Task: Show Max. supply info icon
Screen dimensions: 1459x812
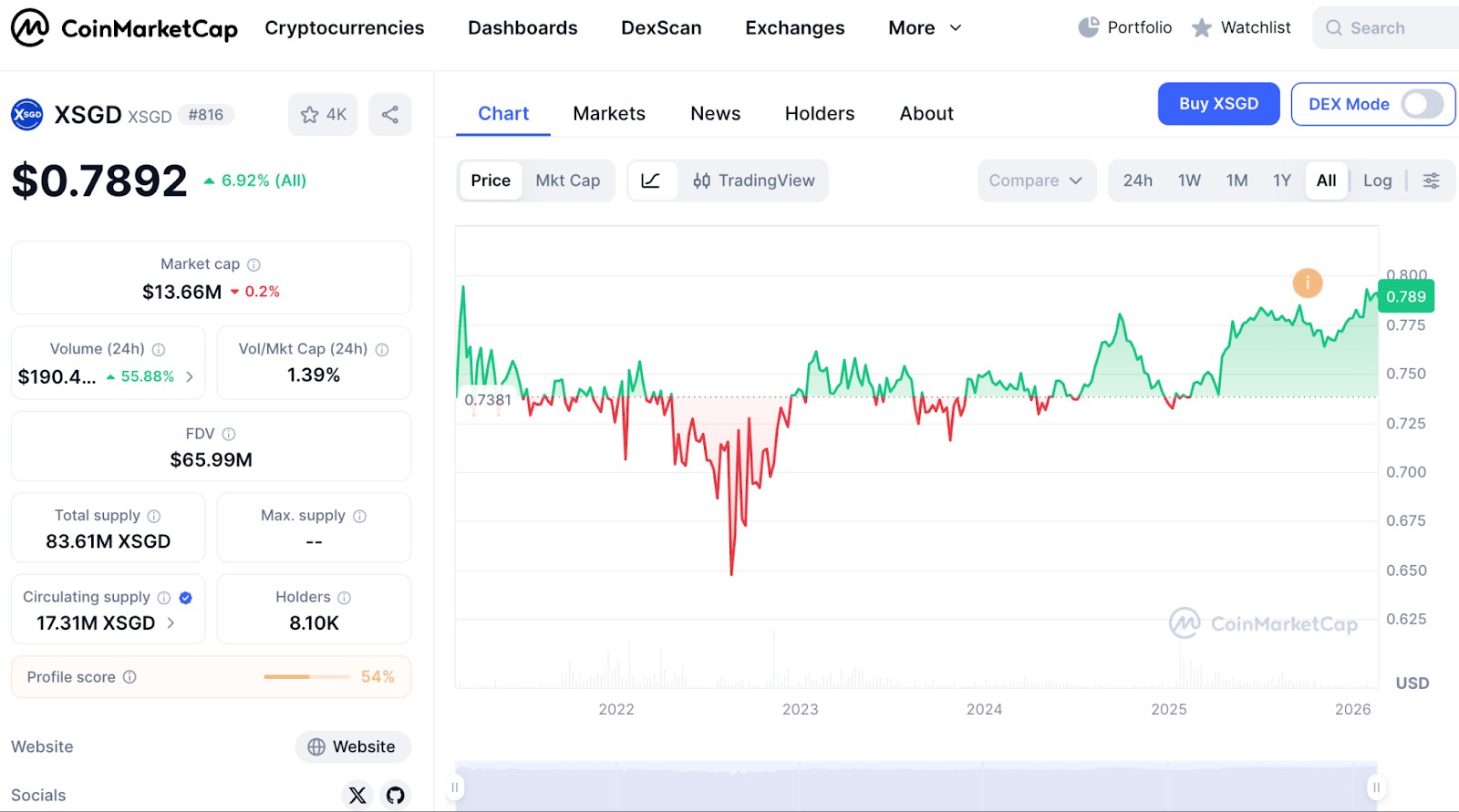Action: 360,517
